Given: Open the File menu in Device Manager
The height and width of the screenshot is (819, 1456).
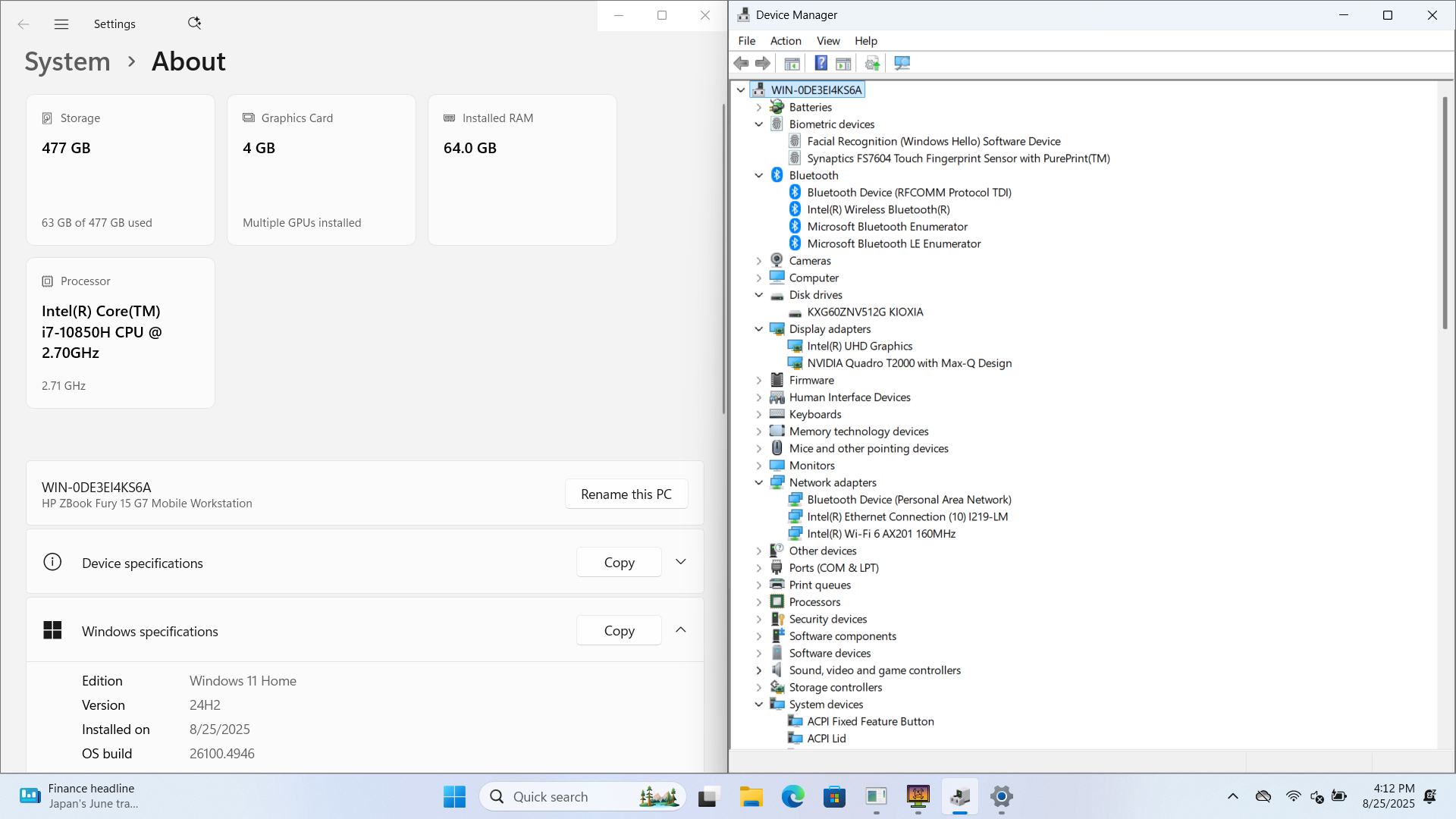Looking at the screenshot, I should 746,41.
